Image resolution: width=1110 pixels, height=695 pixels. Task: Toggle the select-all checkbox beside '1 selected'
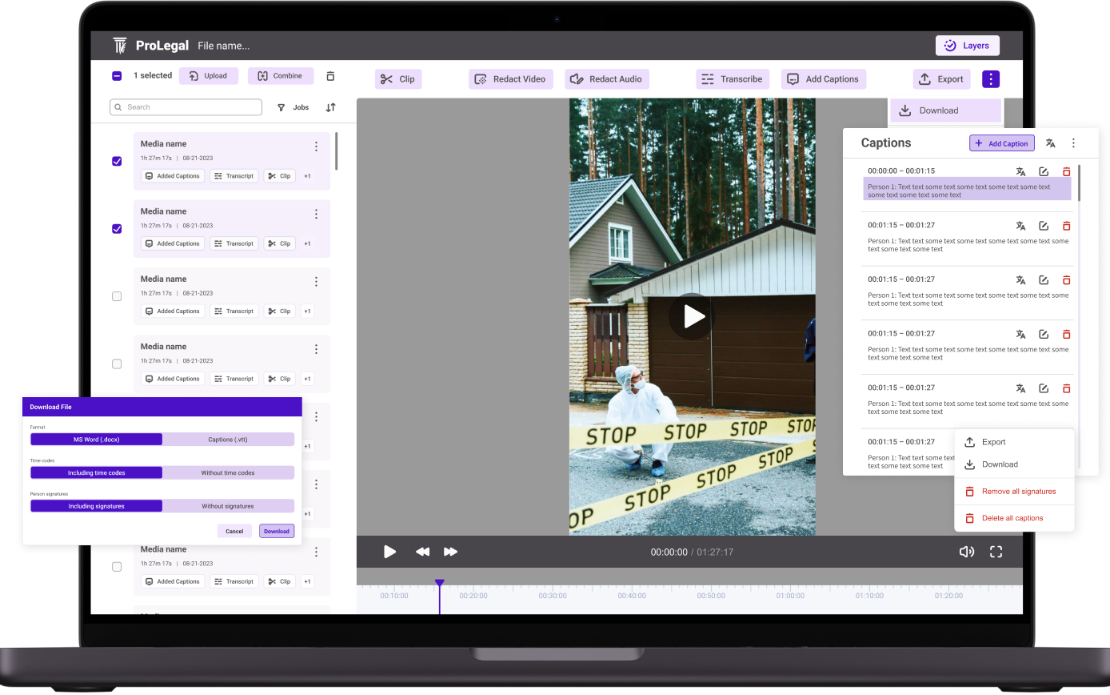coord(117,76)
